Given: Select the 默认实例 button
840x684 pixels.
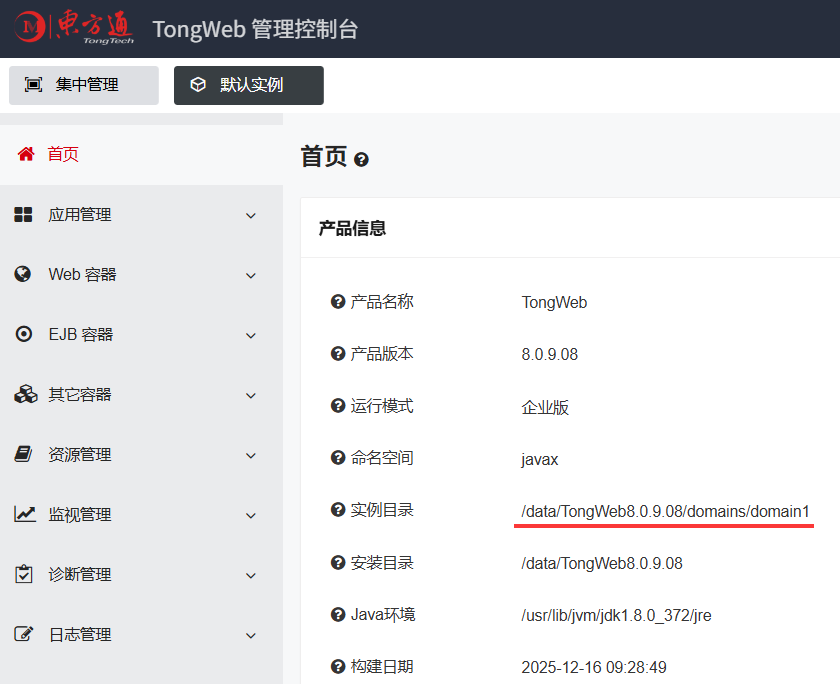Looking at the screenshot, I should (249, 85).
